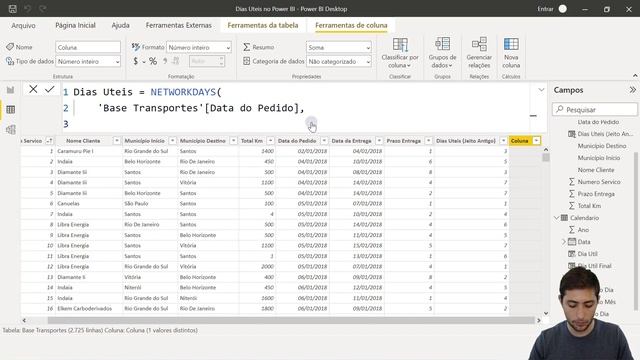Viewport: 640px width, 360px height.
Task: Select Nome Cliente field in Campos
Action: tap(596, 170)
